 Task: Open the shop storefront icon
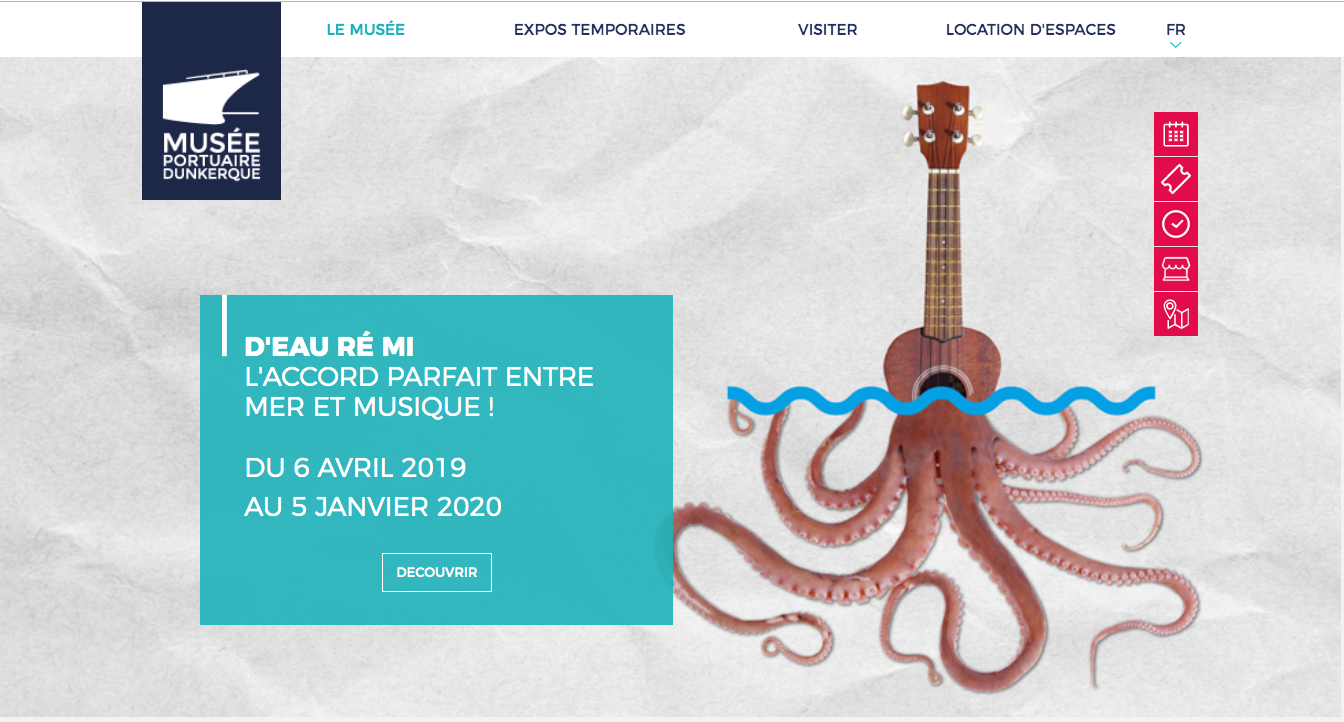coord(1176,269)
